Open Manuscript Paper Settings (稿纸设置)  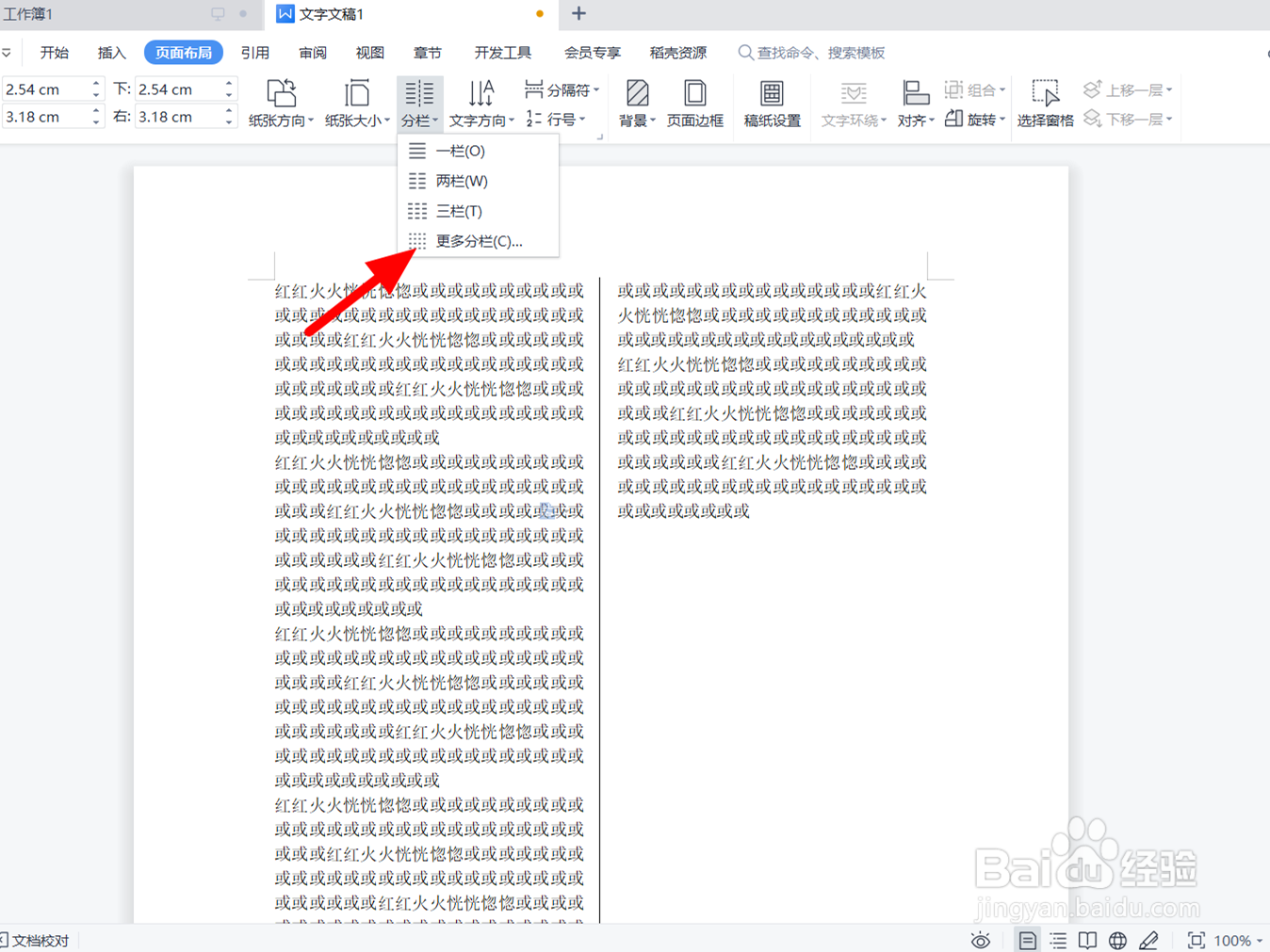point(772,104)
